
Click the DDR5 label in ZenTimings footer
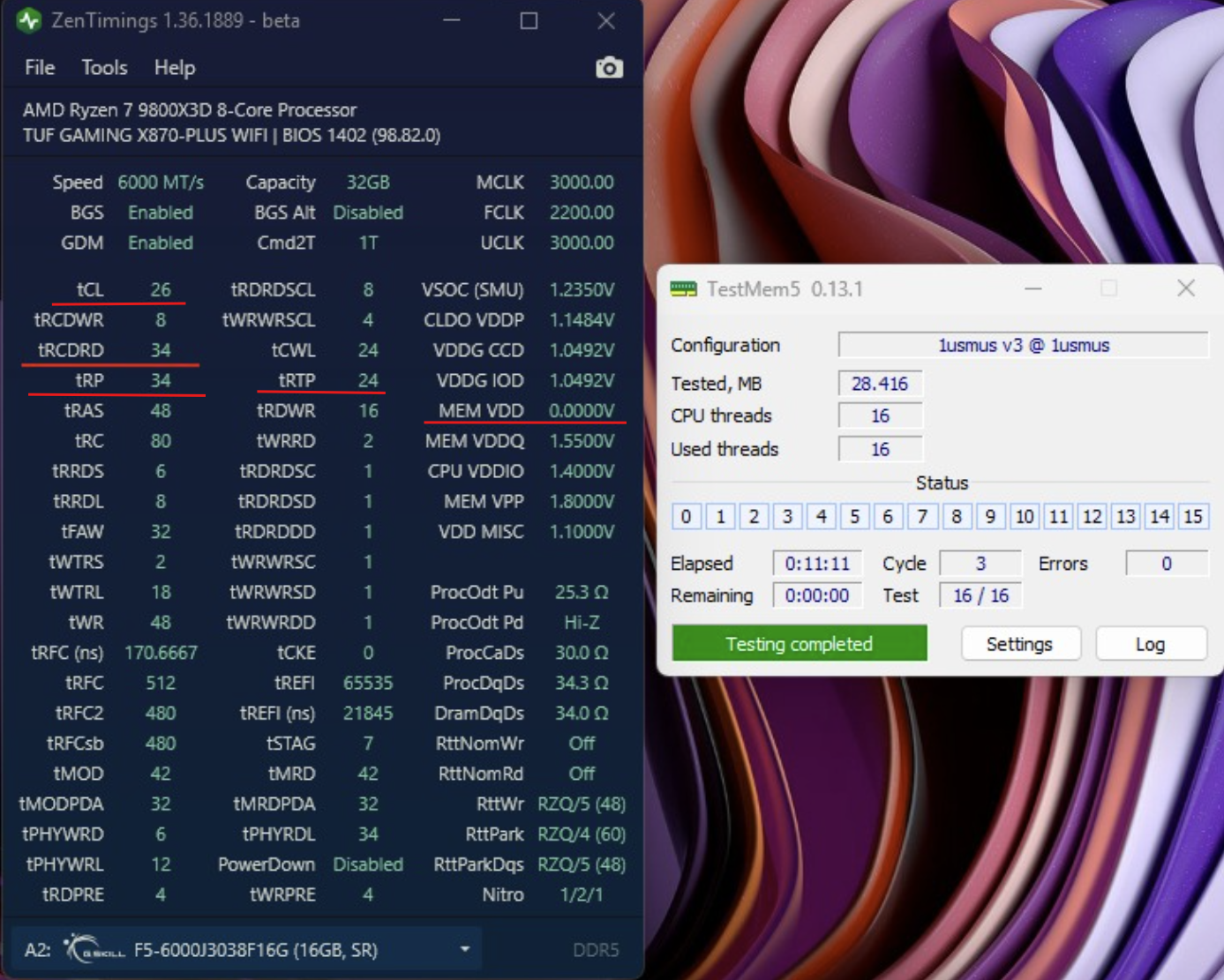point(596,950)
